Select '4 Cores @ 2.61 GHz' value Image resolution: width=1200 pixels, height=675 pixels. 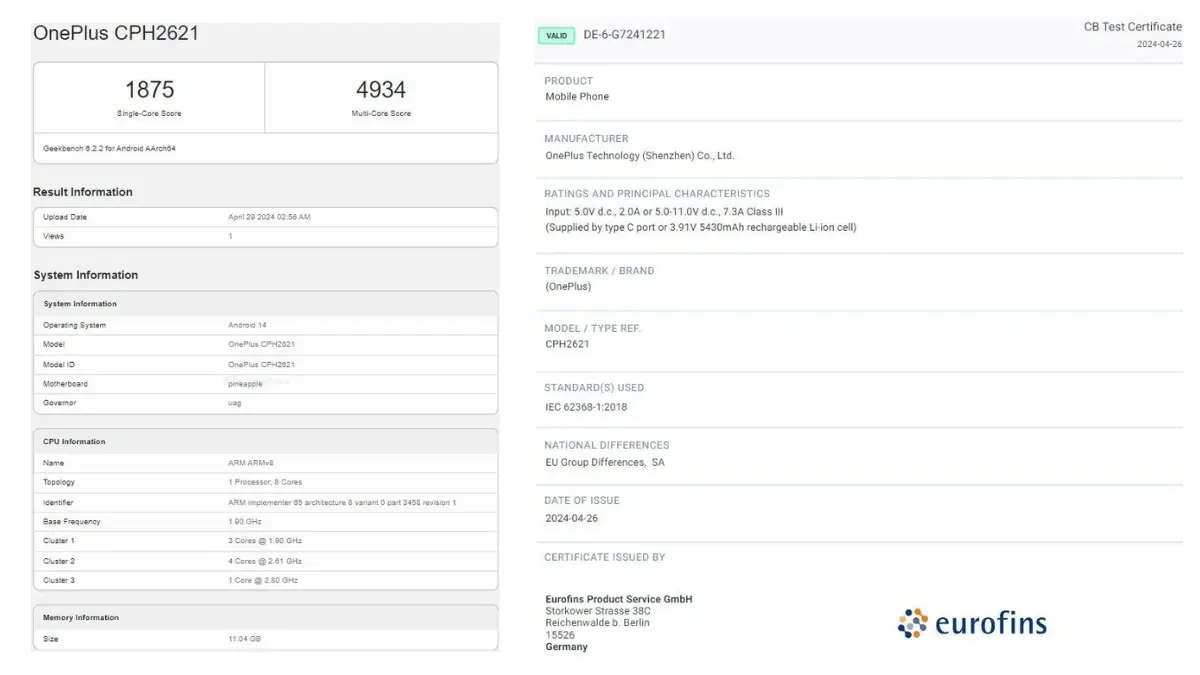(x=265, y=561)
